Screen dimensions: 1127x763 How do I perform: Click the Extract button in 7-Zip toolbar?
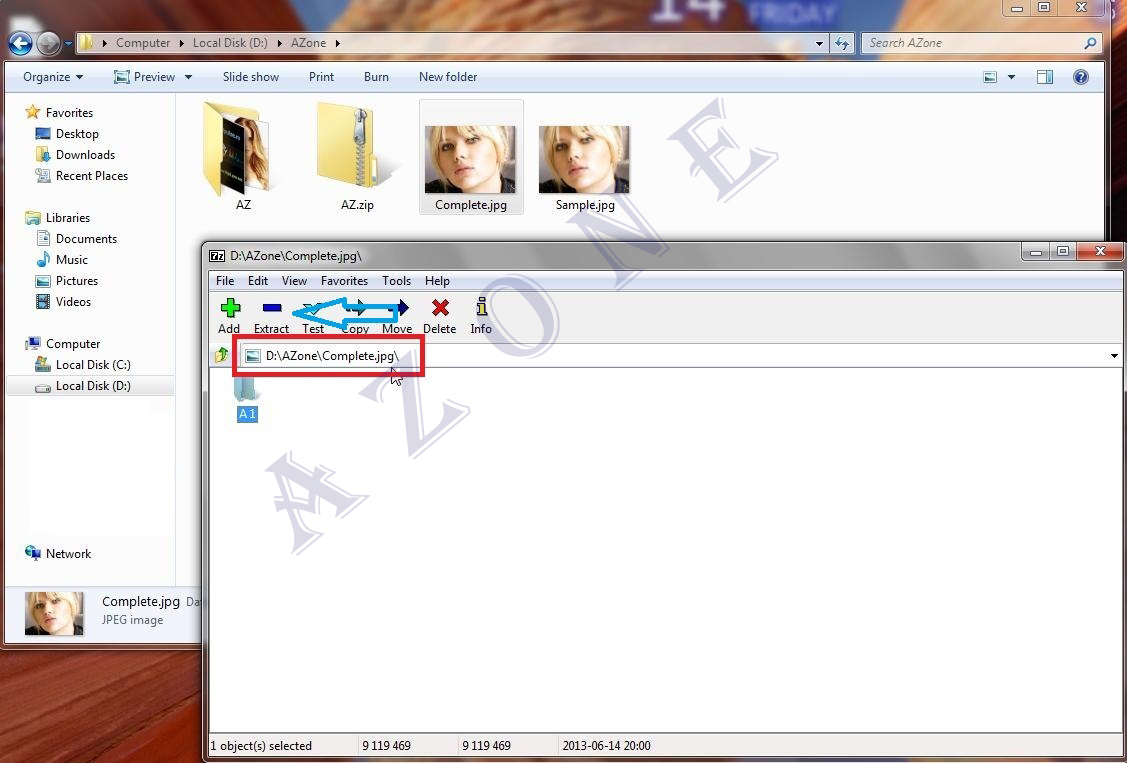[x=271, y=317]
